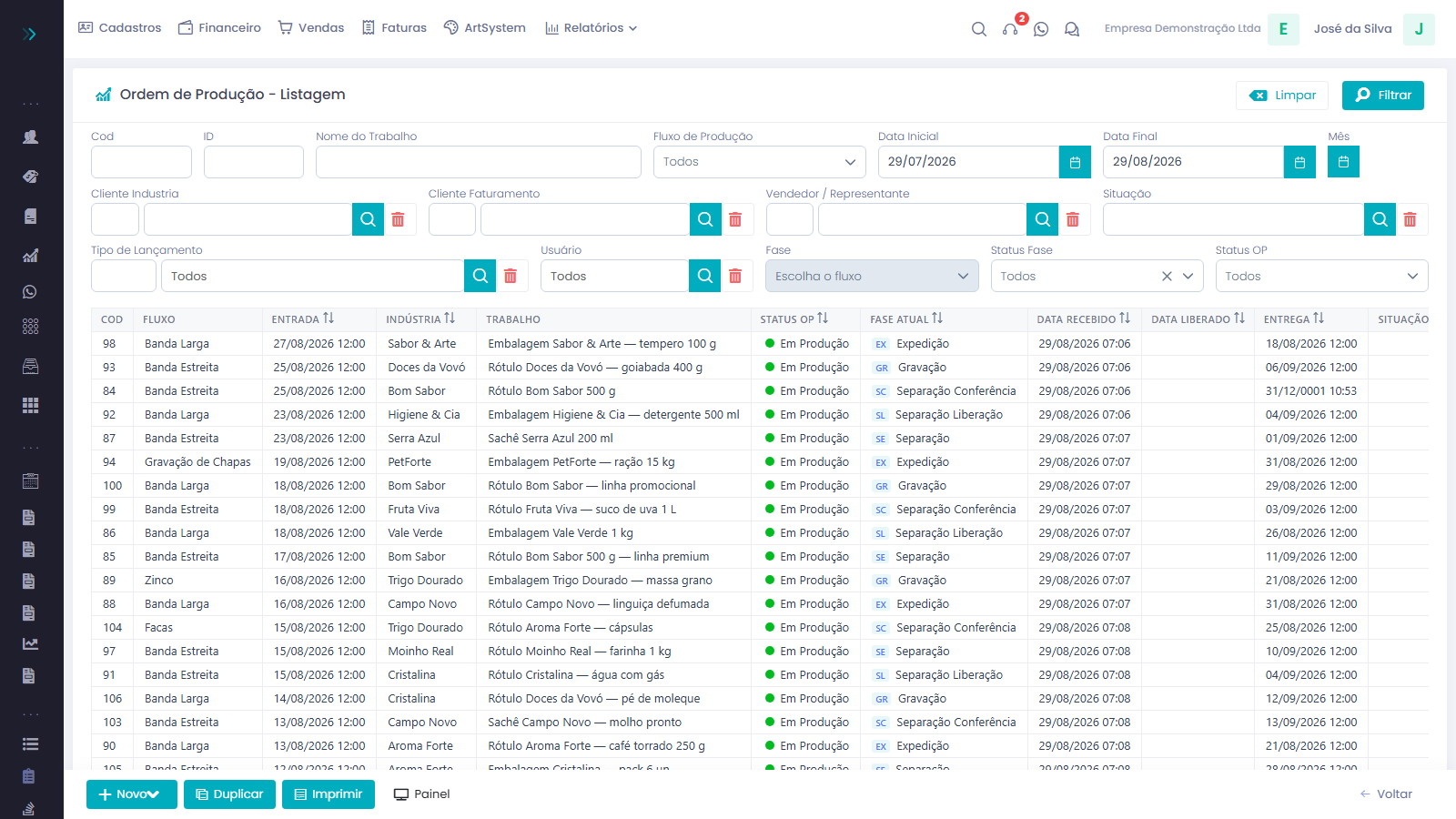Open the Painel link
Viewport: 1456px width, 819px height.
[422, 794]
